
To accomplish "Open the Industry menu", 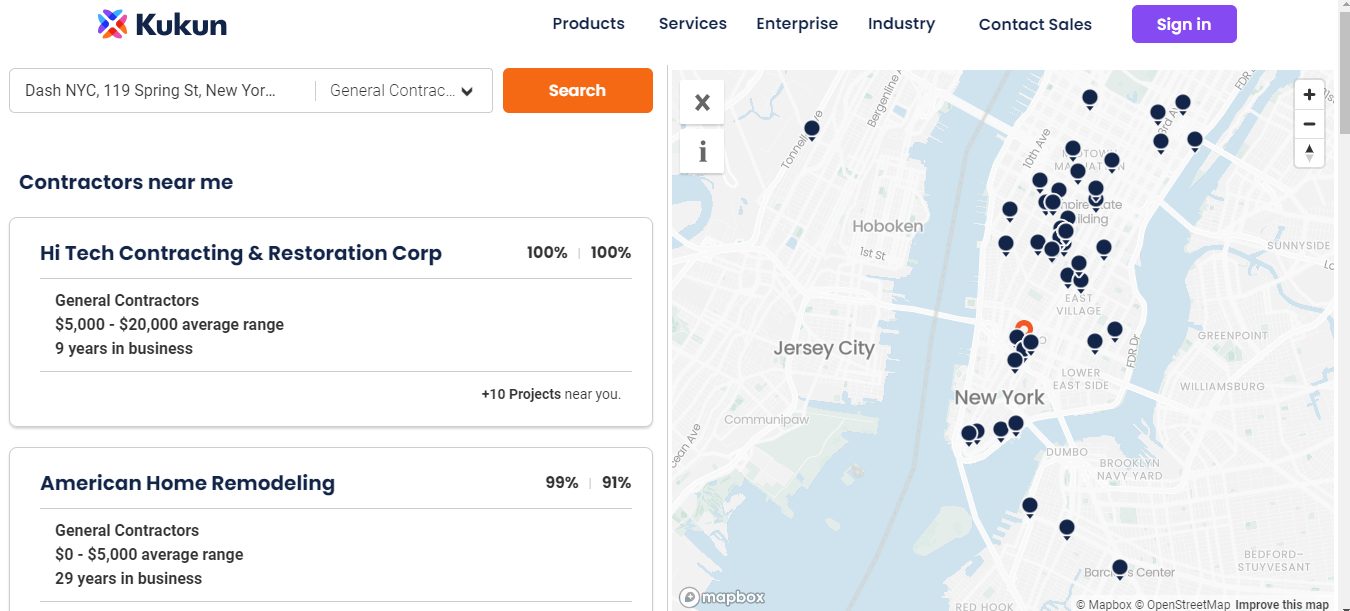I will [x=901, y=24].
